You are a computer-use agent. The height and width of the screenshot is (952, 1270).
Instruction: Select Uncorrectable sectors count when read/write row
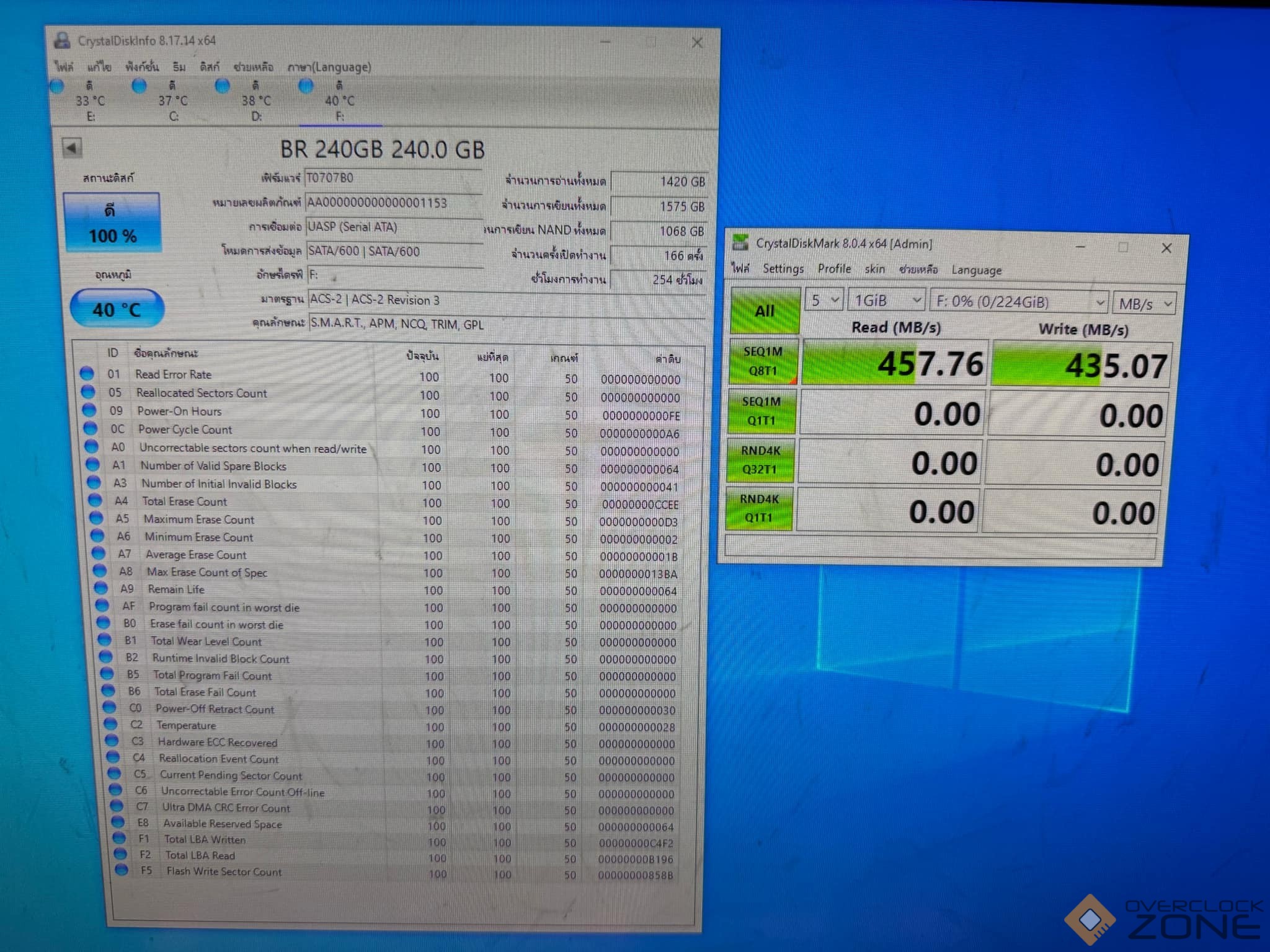click(x=383, y=449)
